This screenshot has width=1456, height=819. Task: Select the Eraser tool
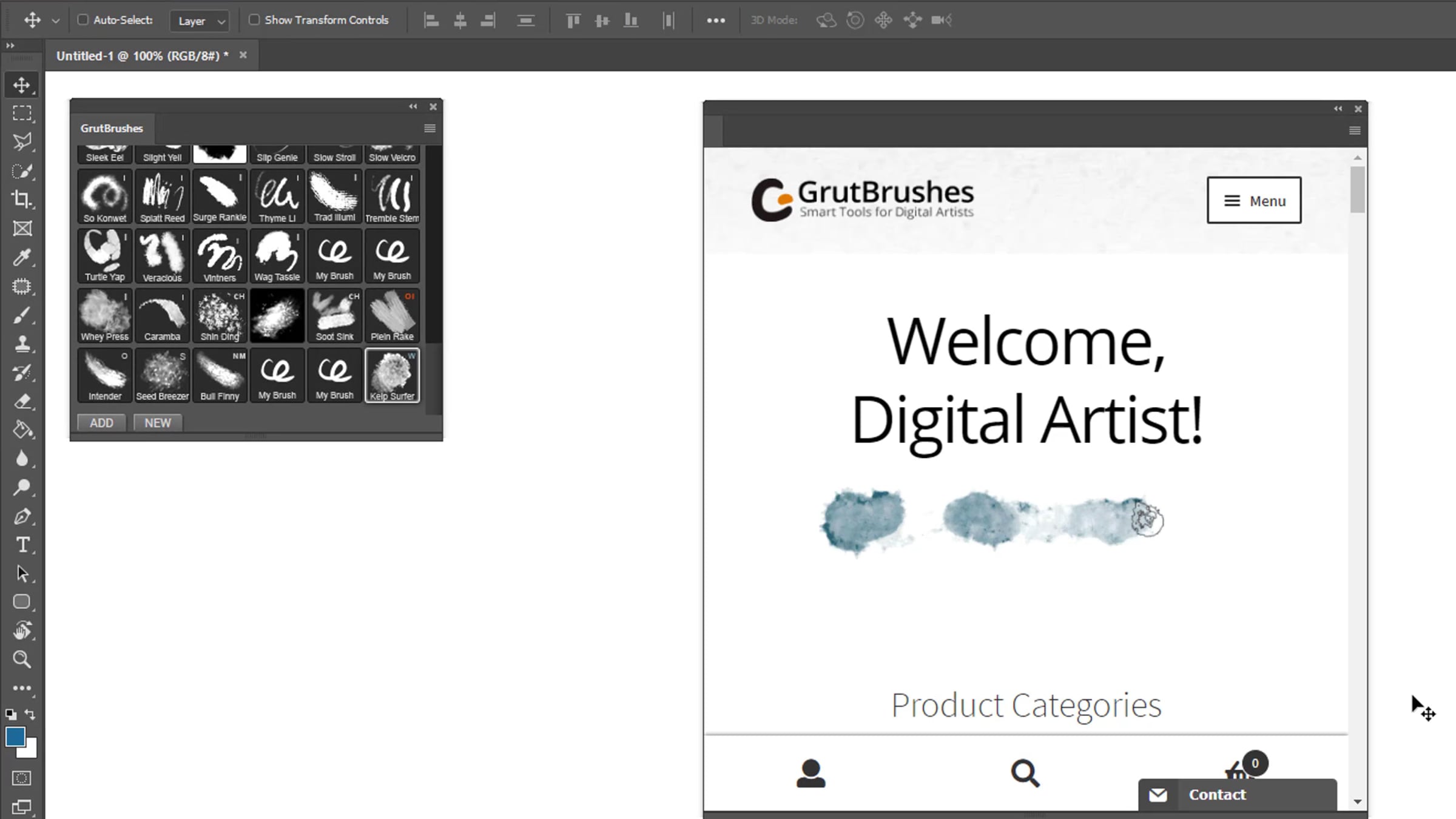tap(22, 402)
